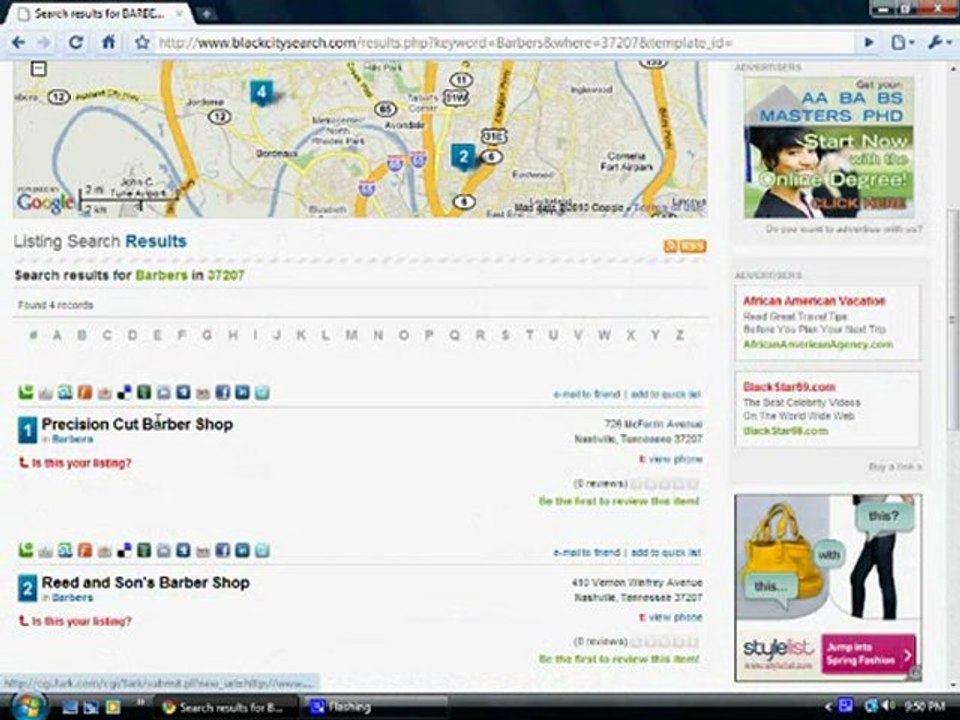Click 'Do you want to advertise with us?'
The height and width of the screenshot is (720, 960).
[844, 229]
